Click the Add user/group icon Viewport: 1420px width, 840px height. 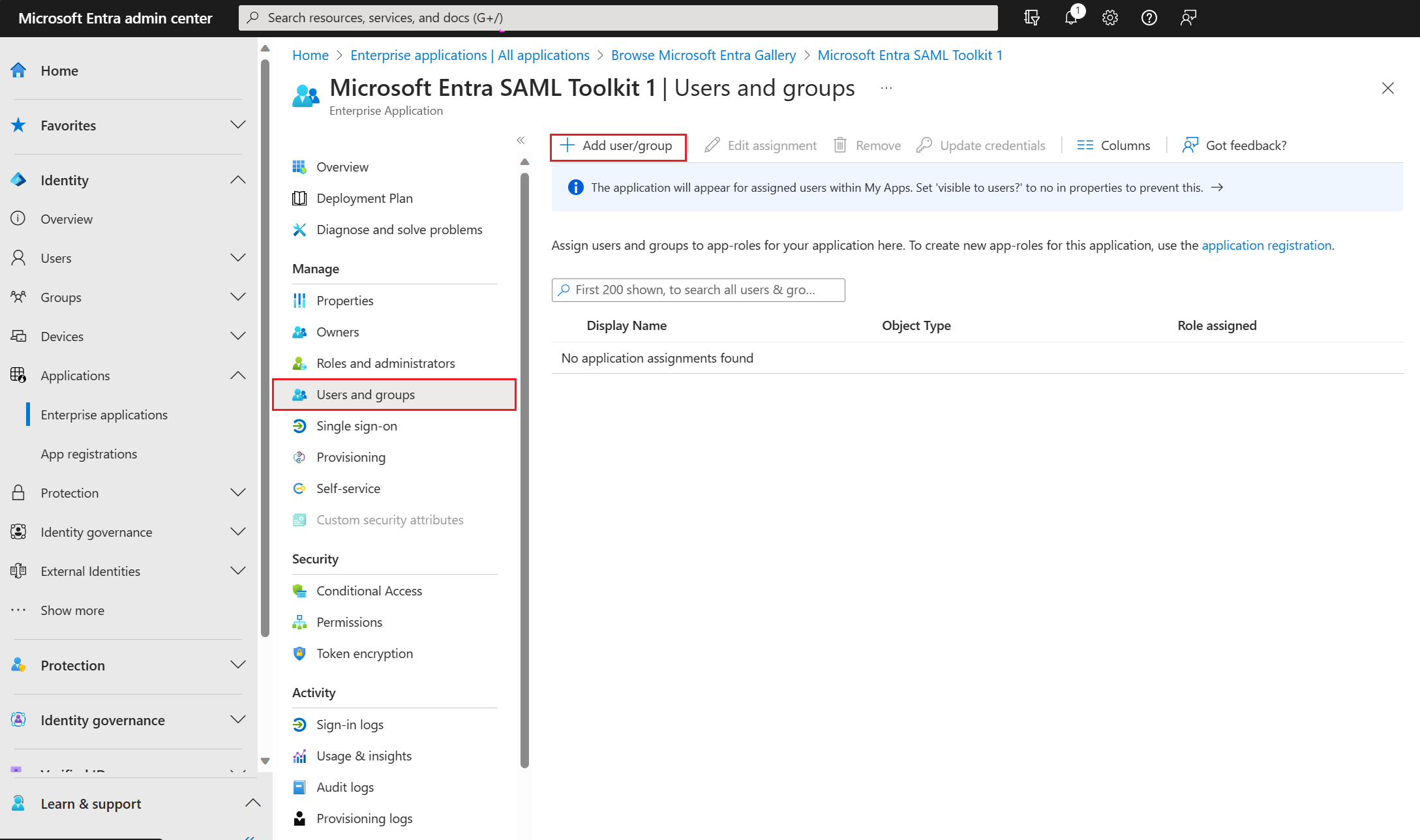(566, 144)
